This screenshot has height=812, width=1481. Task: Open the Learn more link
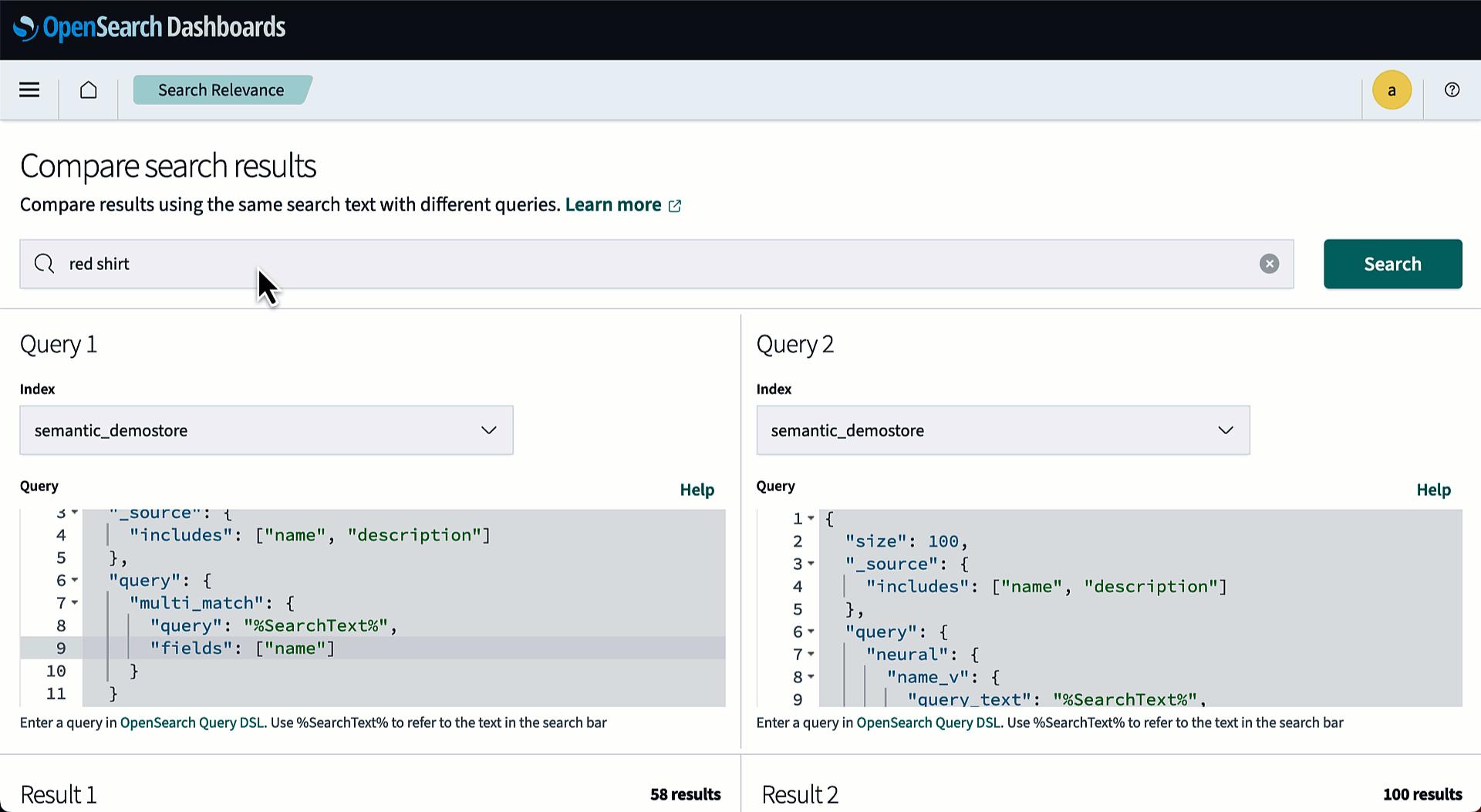[x=612, y=205]
